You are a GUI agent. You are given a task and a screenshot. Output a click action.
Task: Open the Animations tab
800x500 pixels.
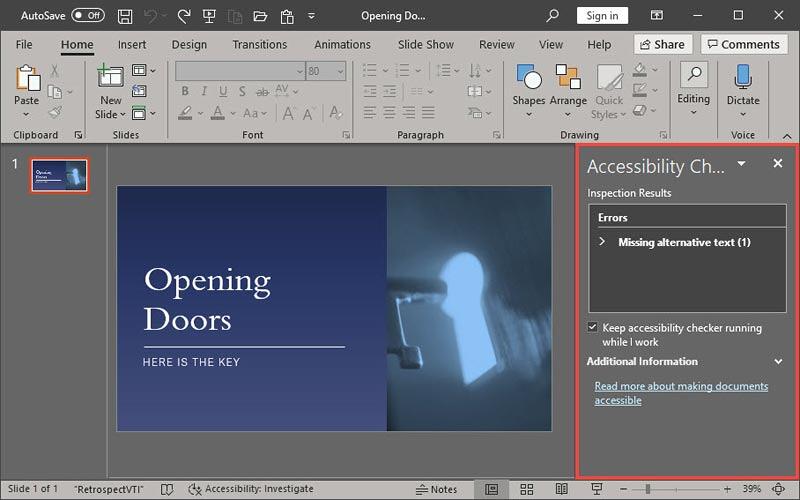(x=342, y=45)
